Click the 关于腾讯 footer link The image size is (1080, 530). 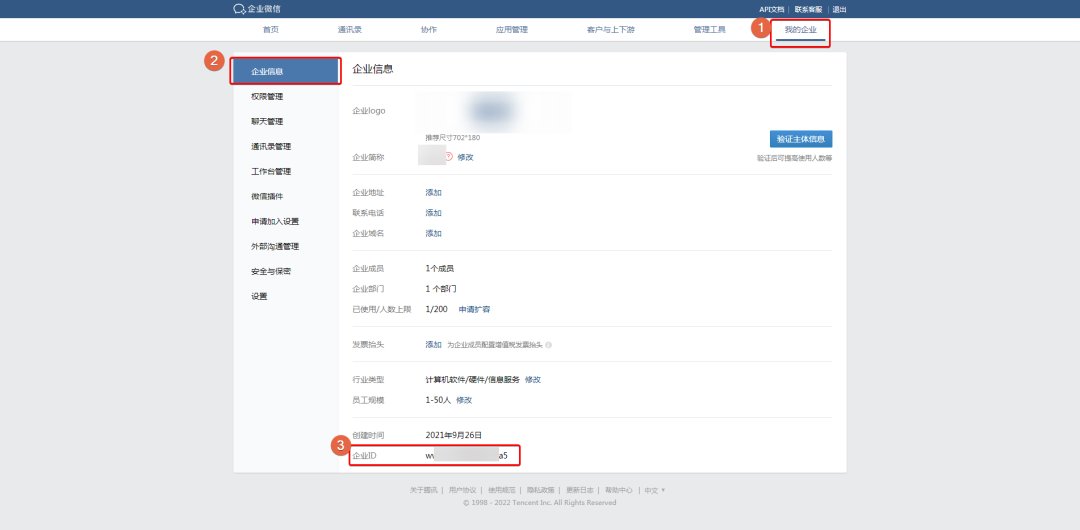pos(424,490)
